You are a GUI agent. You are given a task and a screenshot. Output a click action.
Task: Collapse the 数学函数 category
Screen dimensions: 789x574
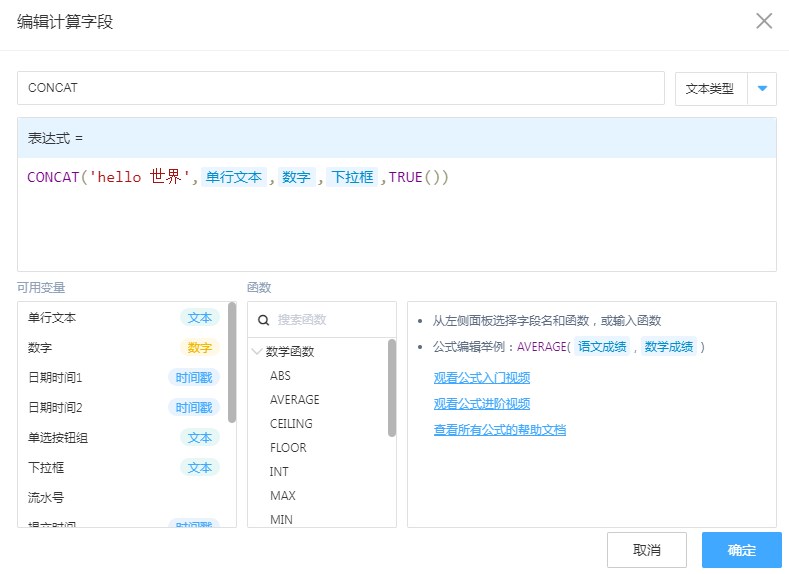coord(258,352)
